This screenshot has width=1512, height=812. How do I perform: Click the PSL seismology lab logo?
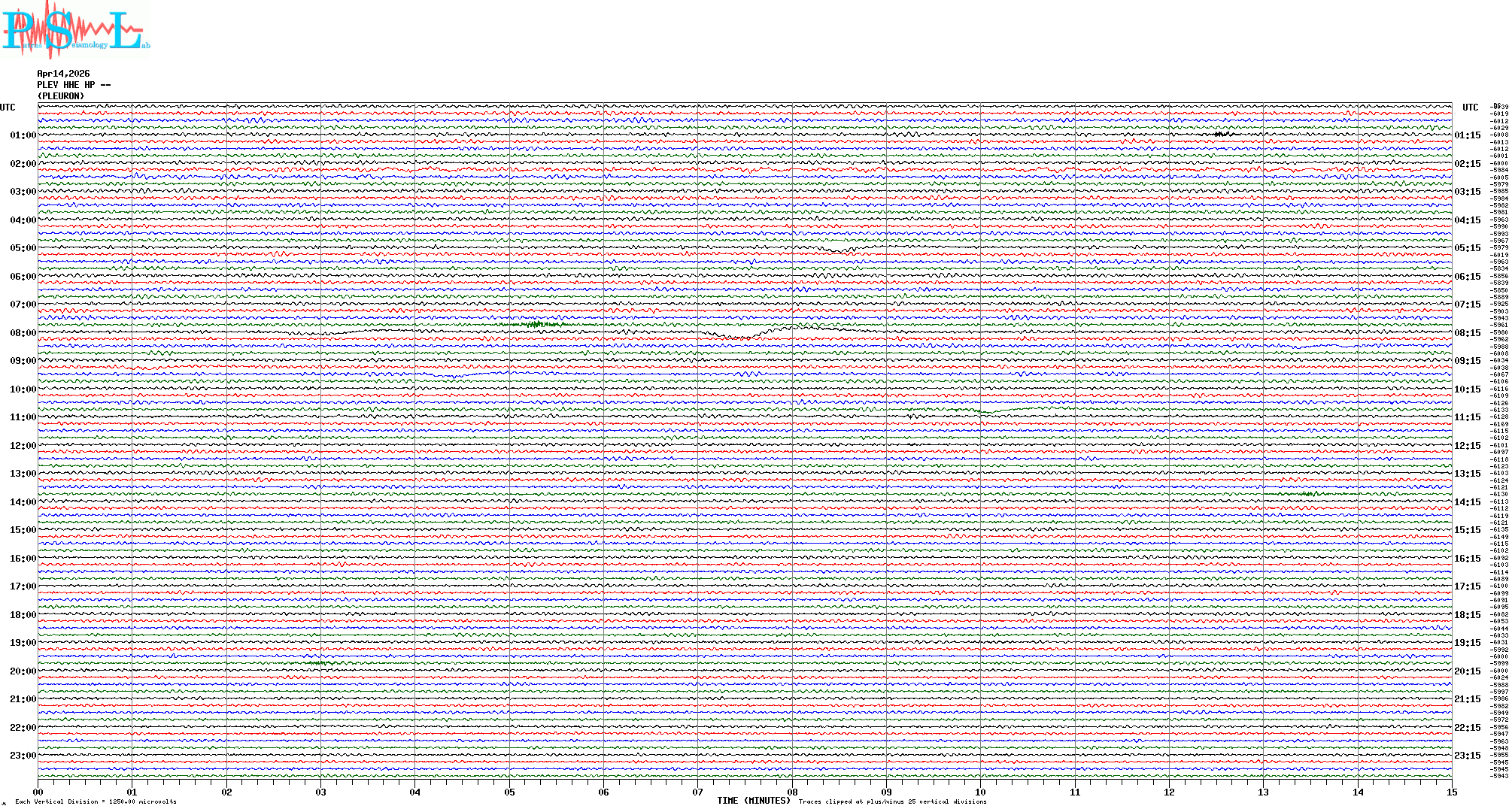75,30
